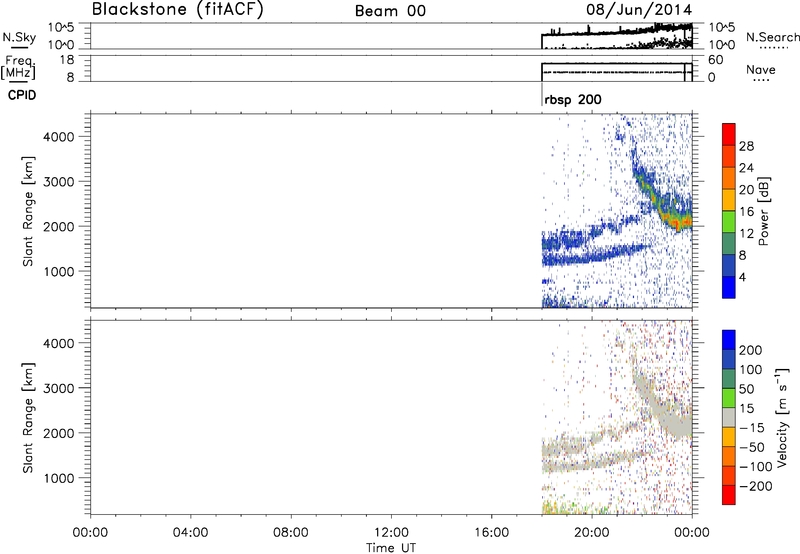
Task: Click the 18 MHz frequency tick label
Action: [x=67, y=60]
